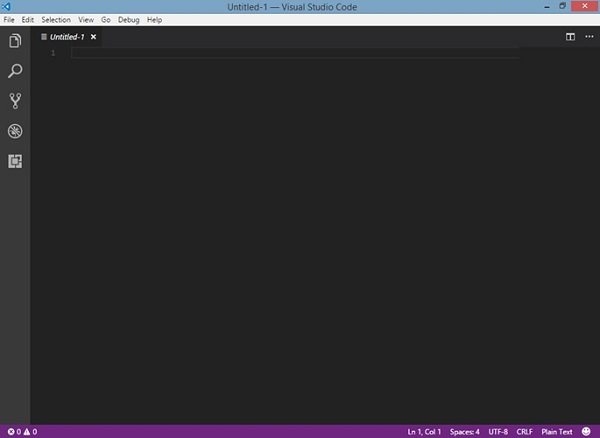This screenshot has width=600, height=438.
Task: Change line endings via CRLF
Action: [524, 432]
